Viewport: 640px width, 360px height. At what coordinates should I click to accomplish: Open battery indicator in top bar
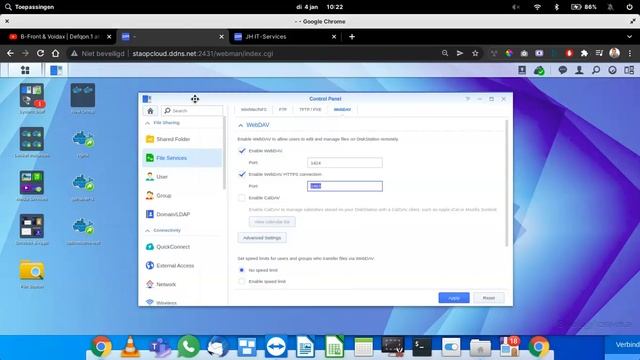click(x=584, y=7)
